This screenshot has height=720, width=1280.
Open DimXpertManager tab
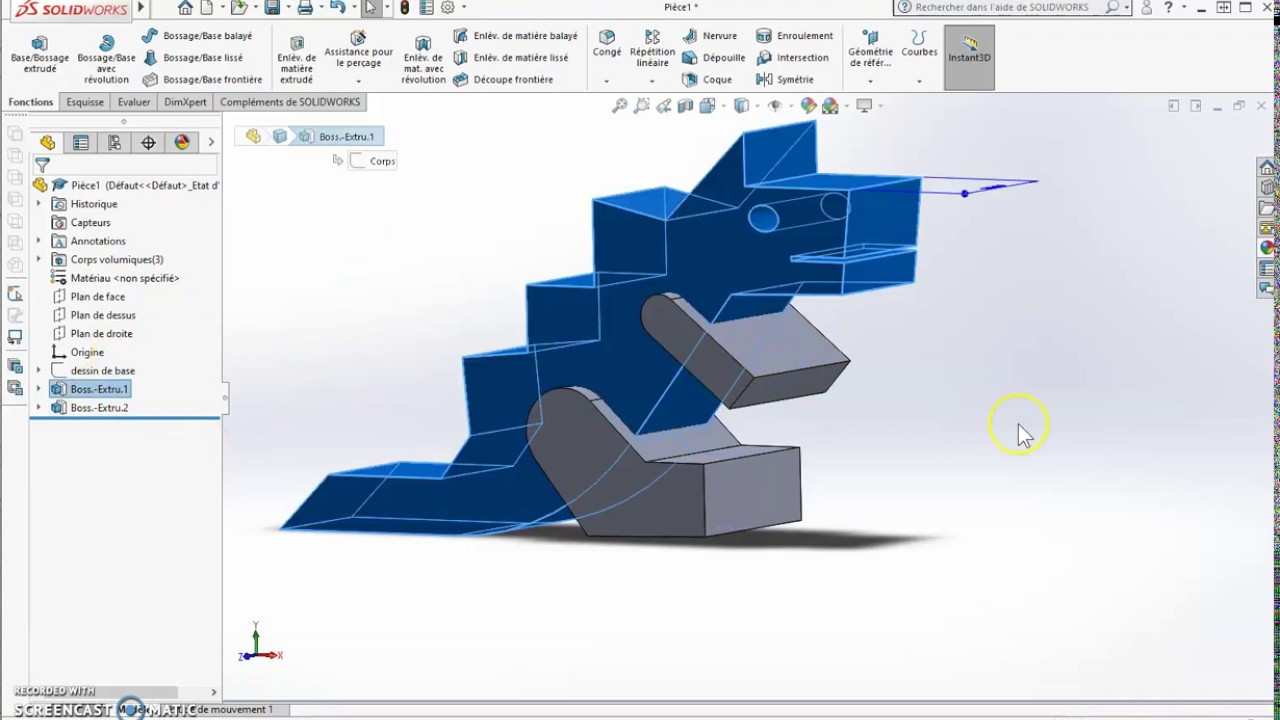tap(148, 143)
